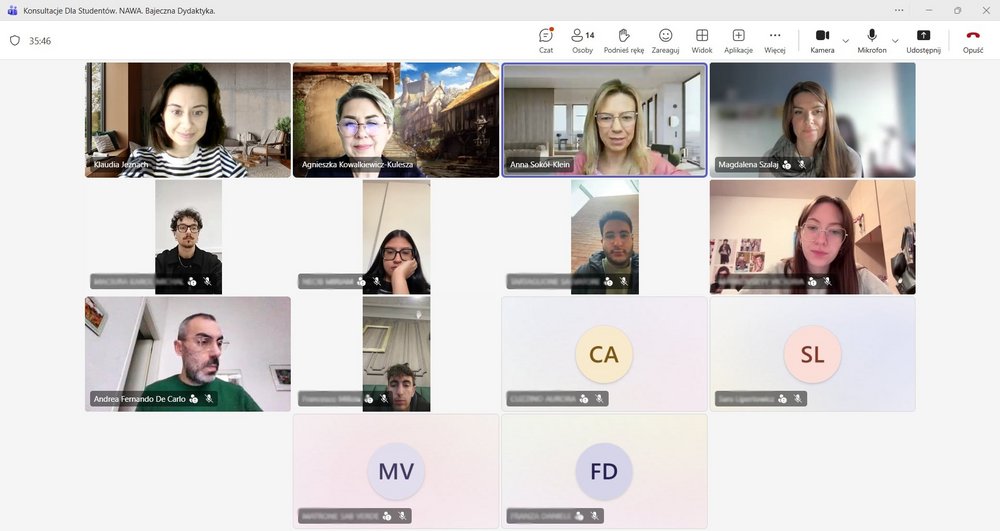Select Magdalena Szalaj video tile
Screen dimensions: 1000x531
point(812,120)
